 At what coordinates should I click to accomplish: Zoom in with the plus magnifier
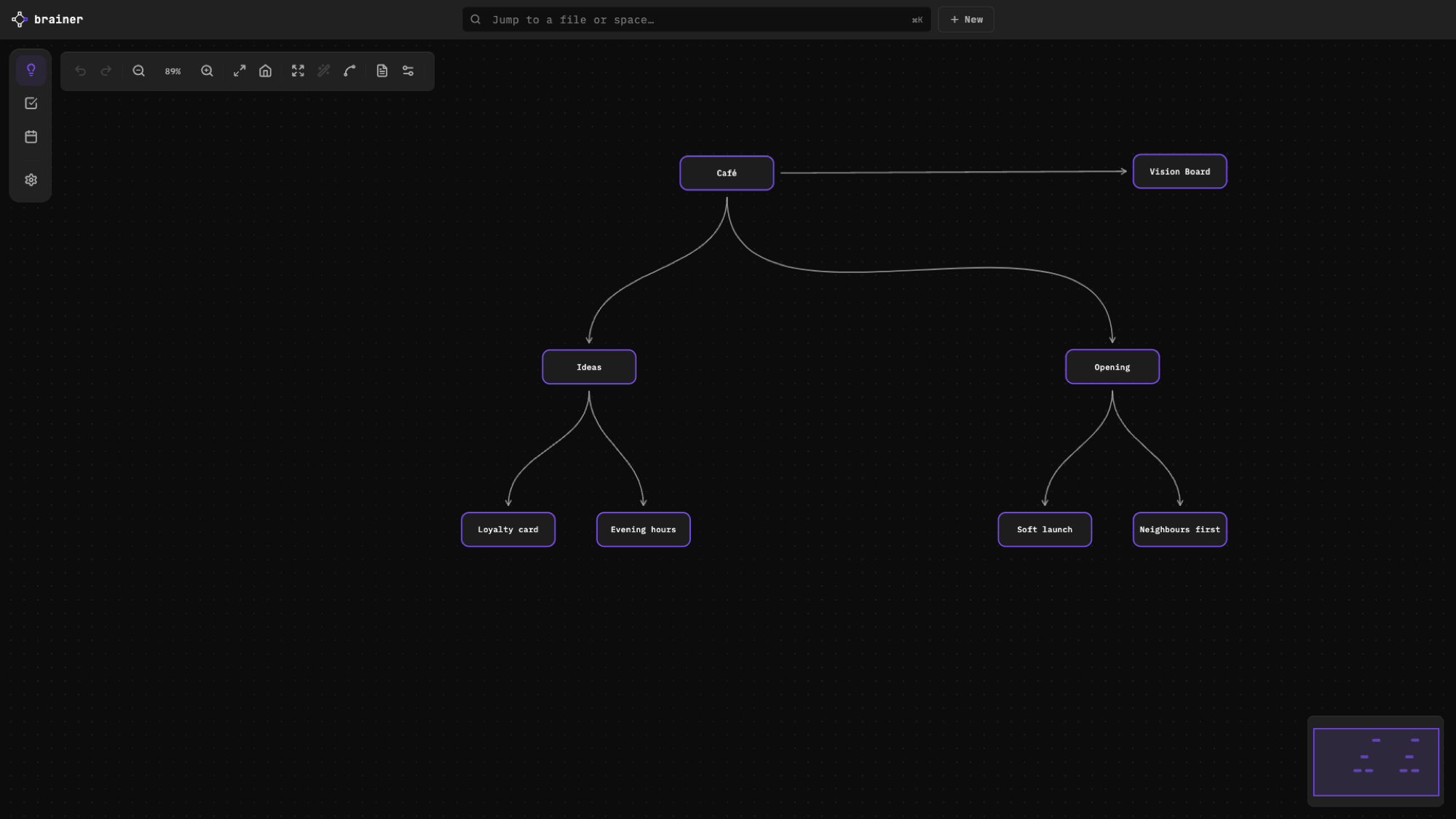(x=207, y=71)
